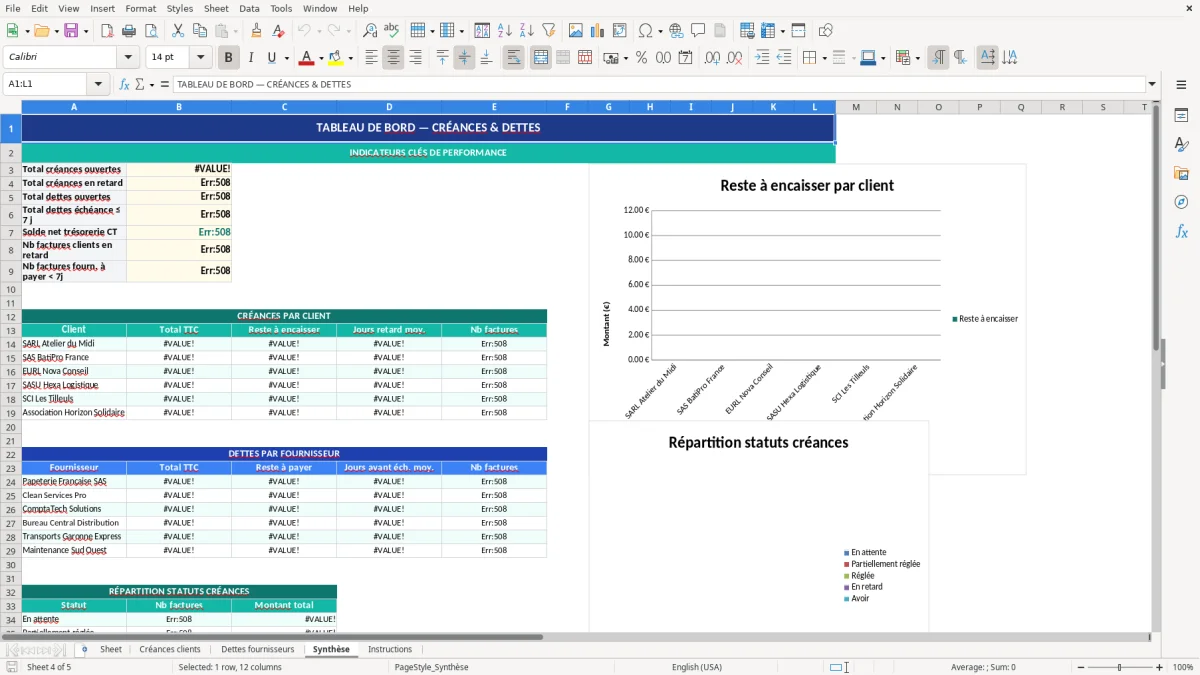1200x675 pixels.
Task: Open sidebar Gallery icon
Action: point(1181,173)
